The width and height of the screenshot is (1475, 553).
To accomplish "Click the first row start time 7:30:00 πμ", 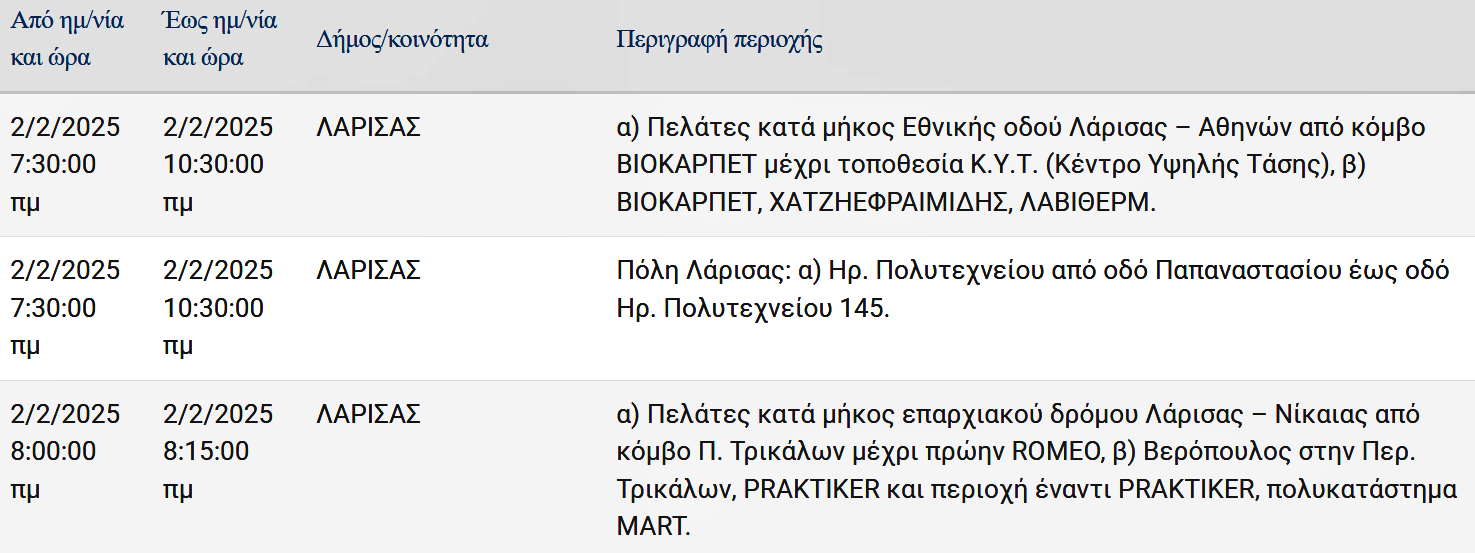I will [x=53, y=183].
